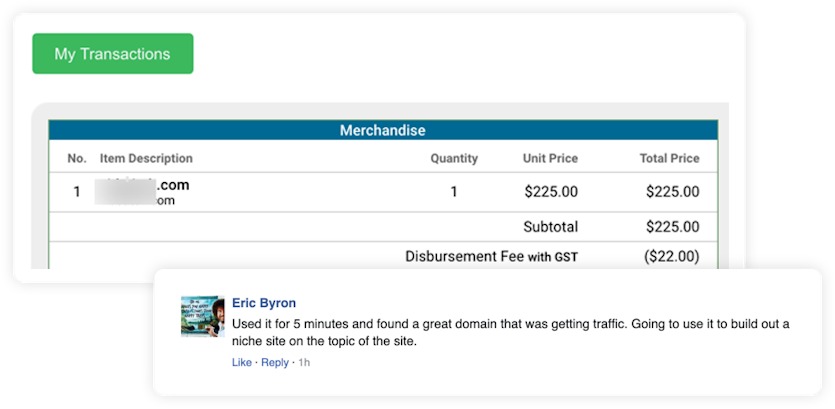Click the Total Price column header

pyautogui.click(x=669, y=158)
